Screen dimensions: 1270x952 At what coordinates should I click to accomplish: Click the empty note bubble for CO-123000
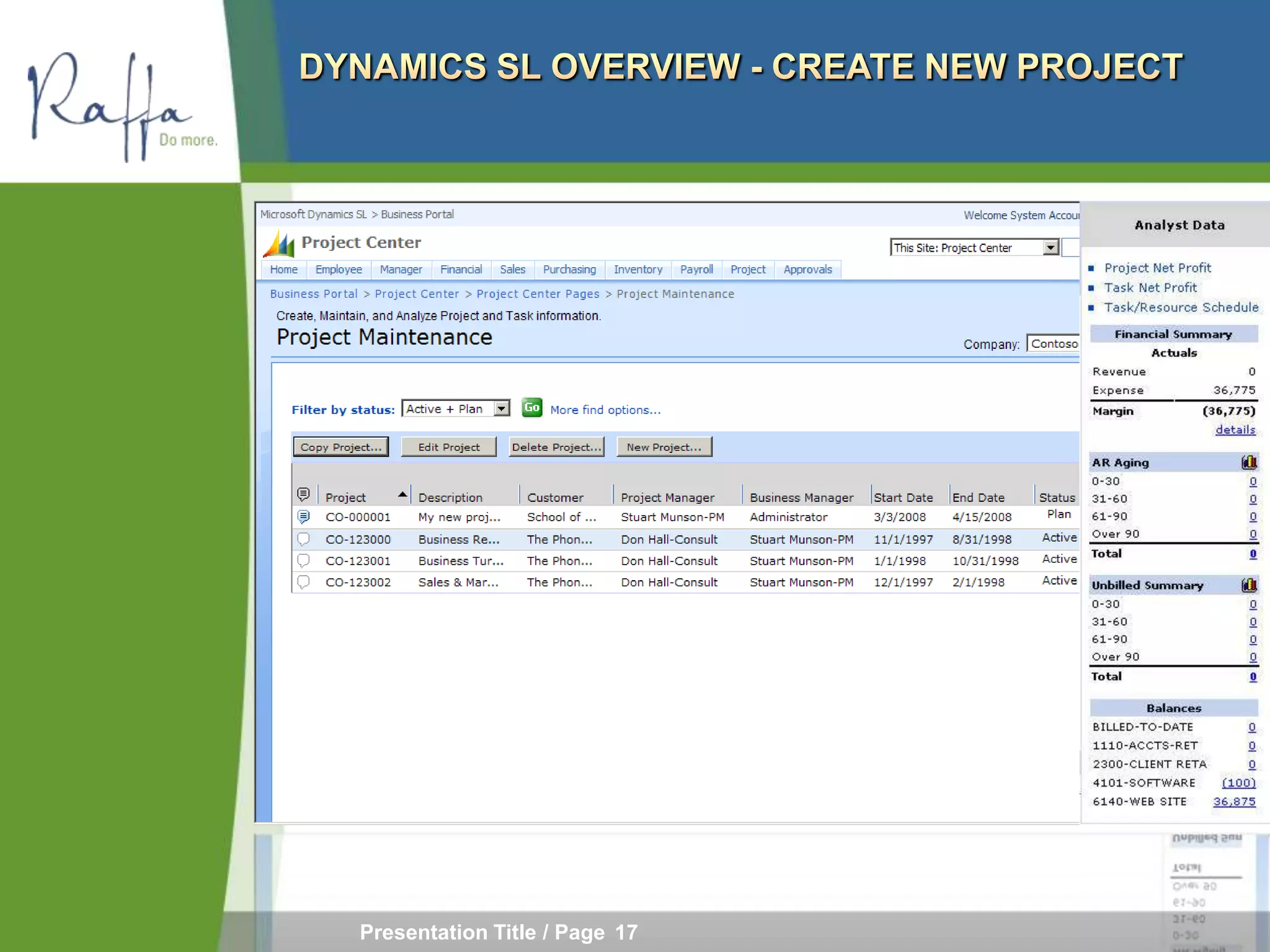click(x=303, y=539)
